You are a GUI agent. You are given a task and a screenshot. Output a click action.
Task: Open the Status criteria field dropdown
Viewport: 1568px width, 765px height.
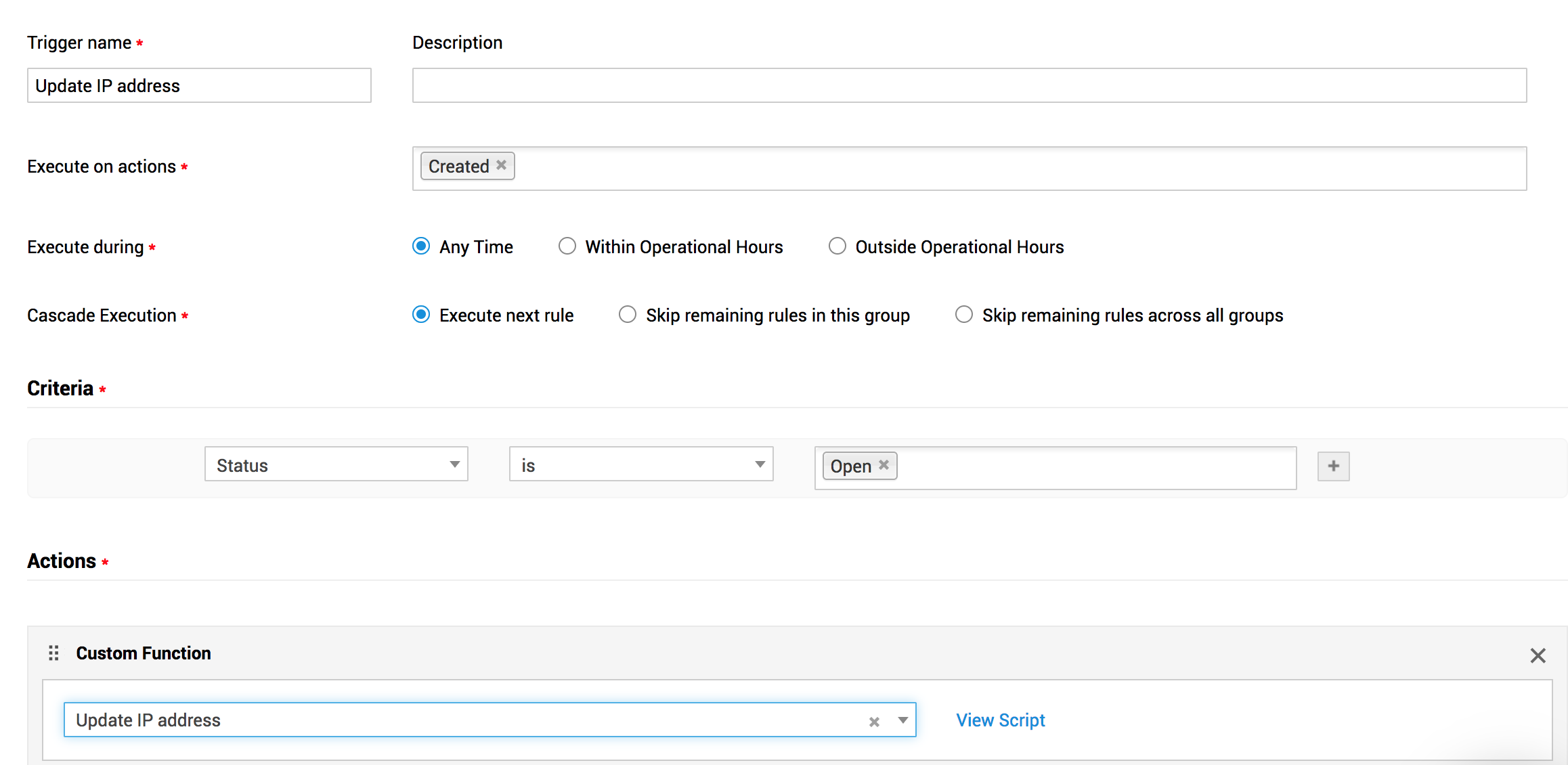pos(336,464)
